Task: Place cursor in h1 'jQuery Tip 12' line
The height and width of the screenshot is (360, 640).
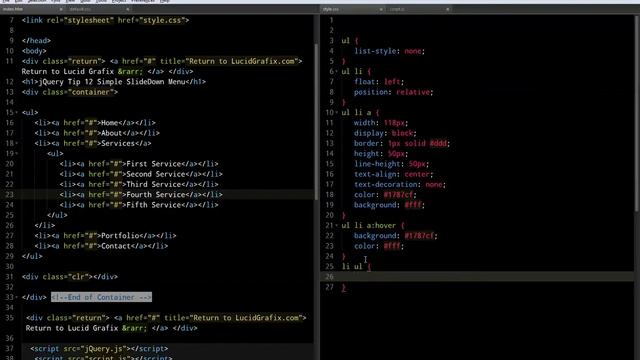Action: point(114,82)
